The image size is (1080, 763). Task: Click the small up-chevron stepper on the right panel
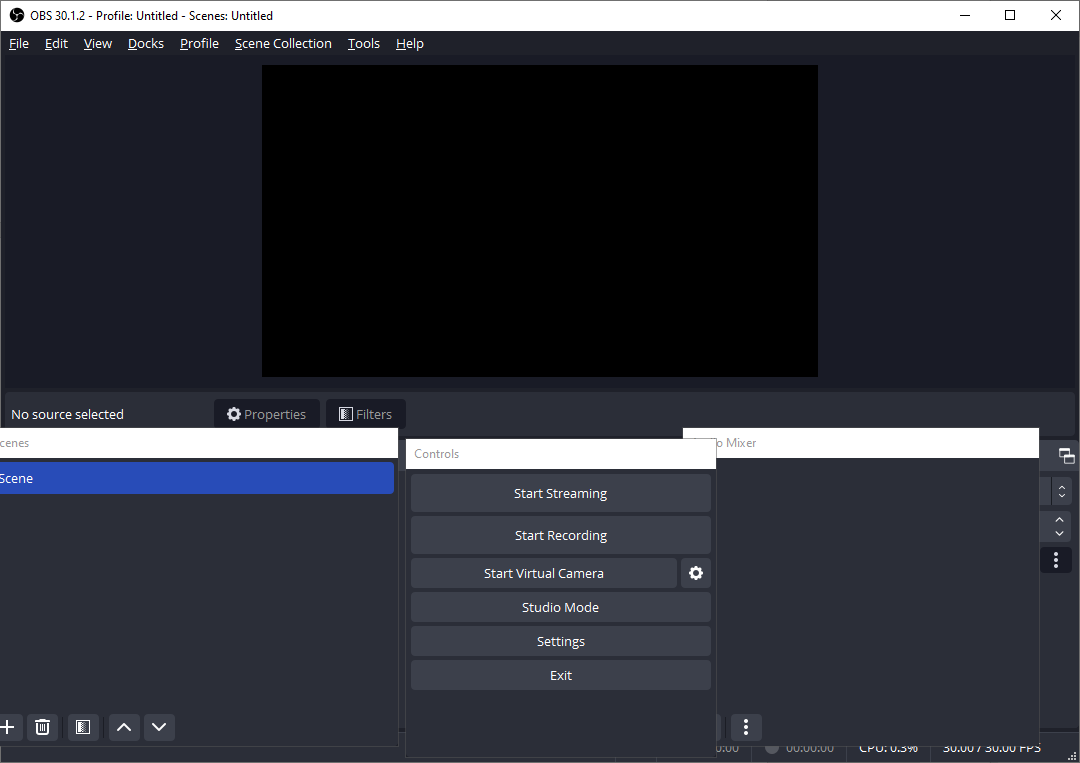[1056, 486]
